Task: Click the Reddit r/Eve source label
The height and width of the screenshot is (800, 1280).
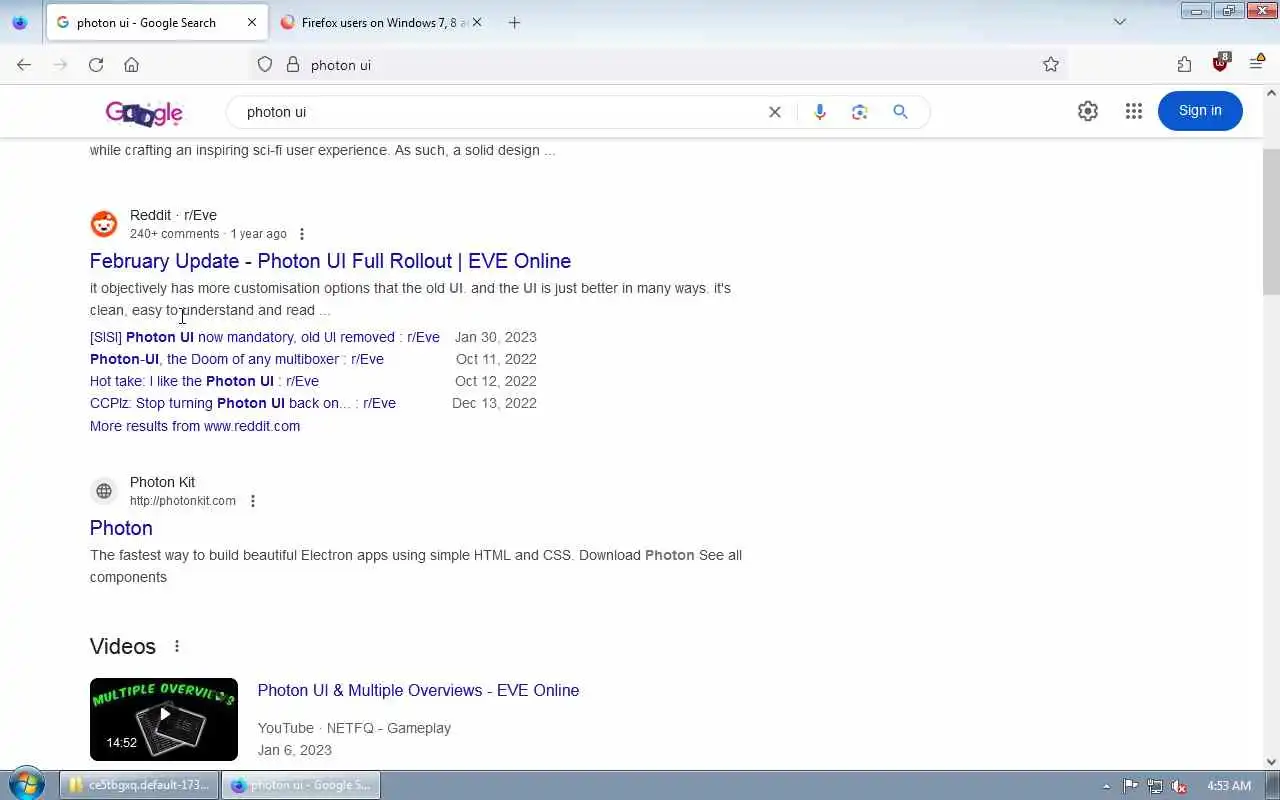Action: (173, 215)
